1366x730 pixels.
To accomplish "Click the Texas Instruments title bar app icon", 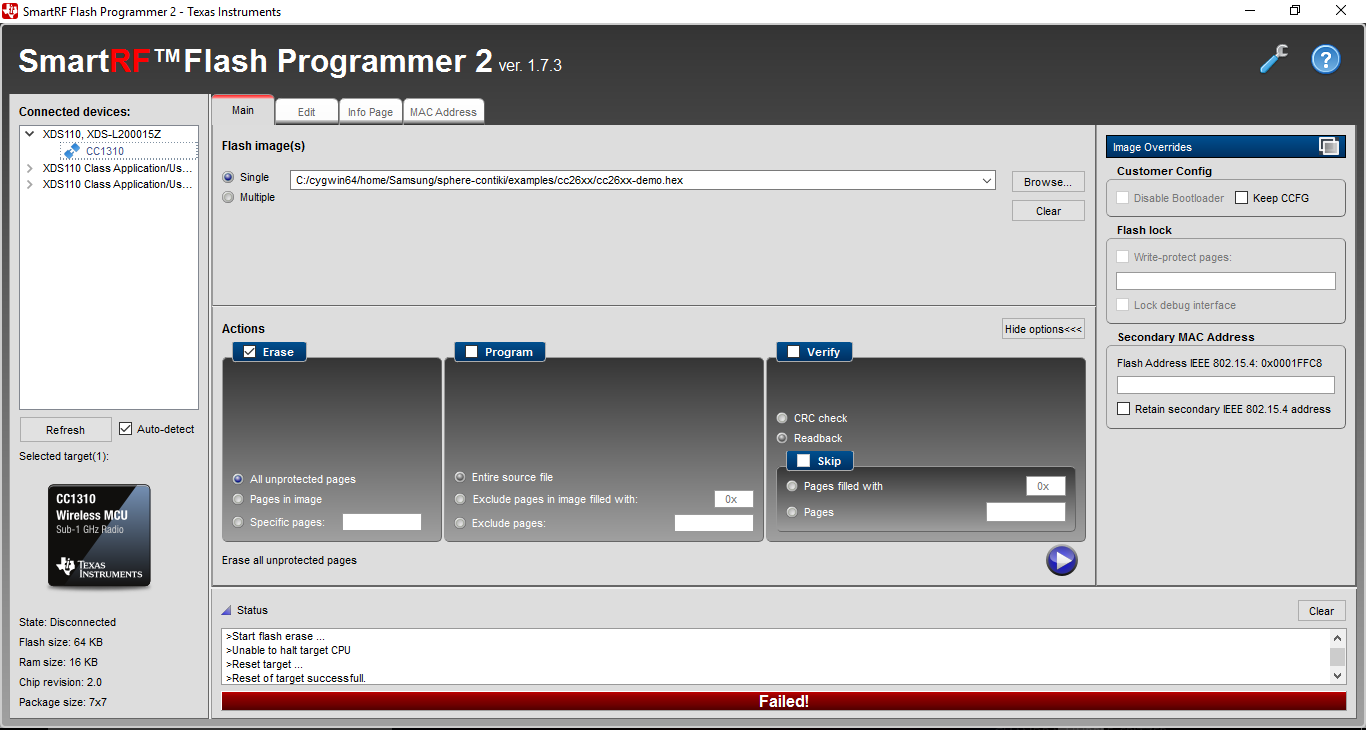I will click(x=10, y=11).
